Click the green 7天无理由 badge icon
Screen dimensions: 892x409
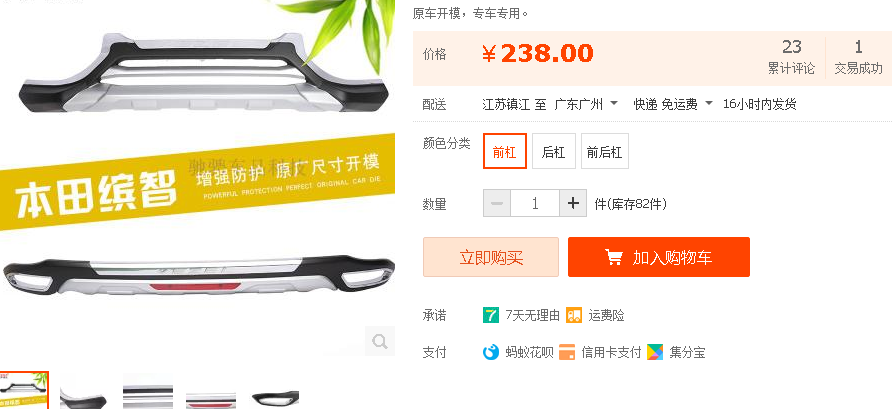click(490, 315)
